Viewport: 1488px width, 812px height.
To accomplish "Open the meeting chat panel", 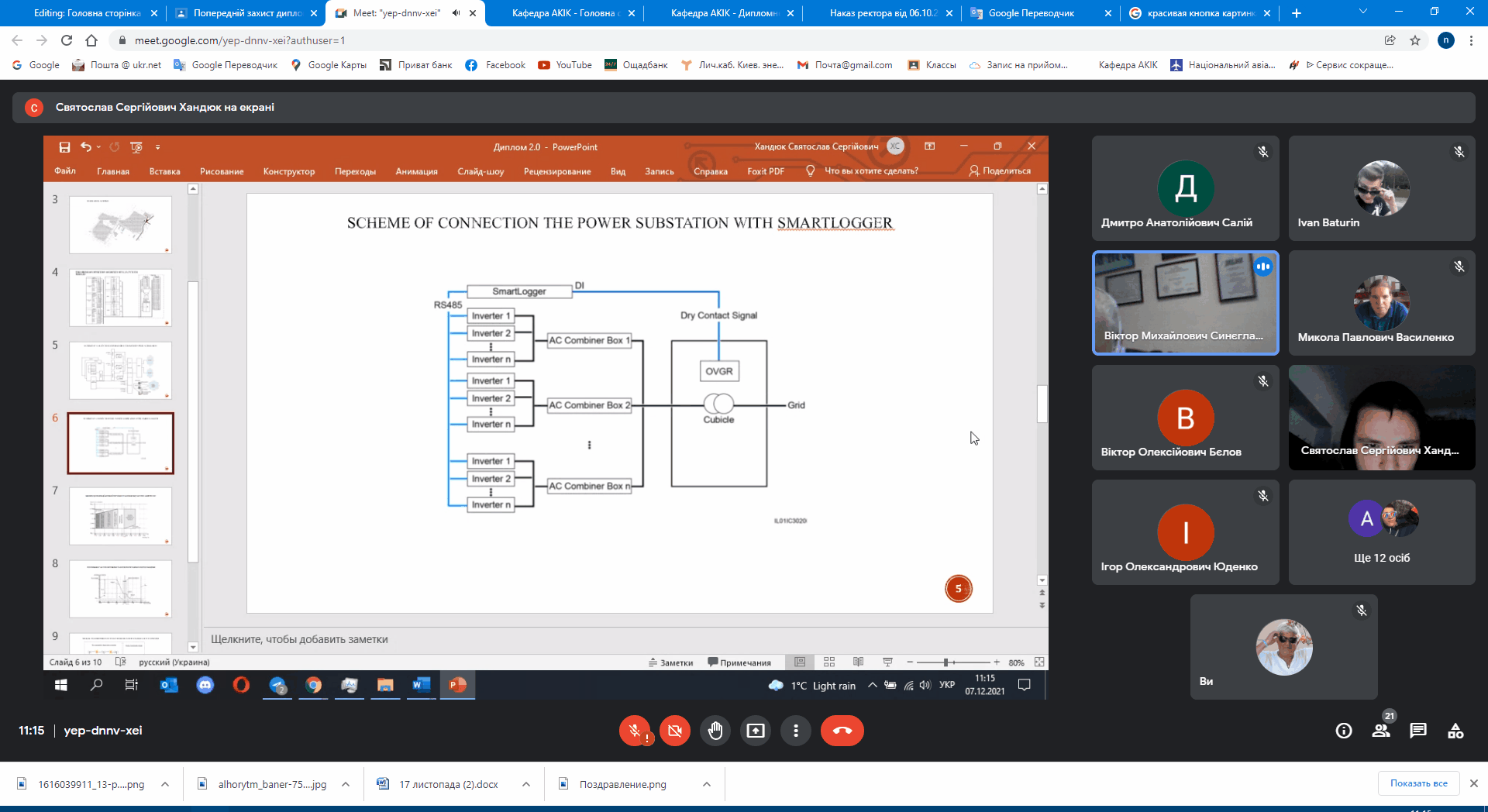I will 1418,731.
